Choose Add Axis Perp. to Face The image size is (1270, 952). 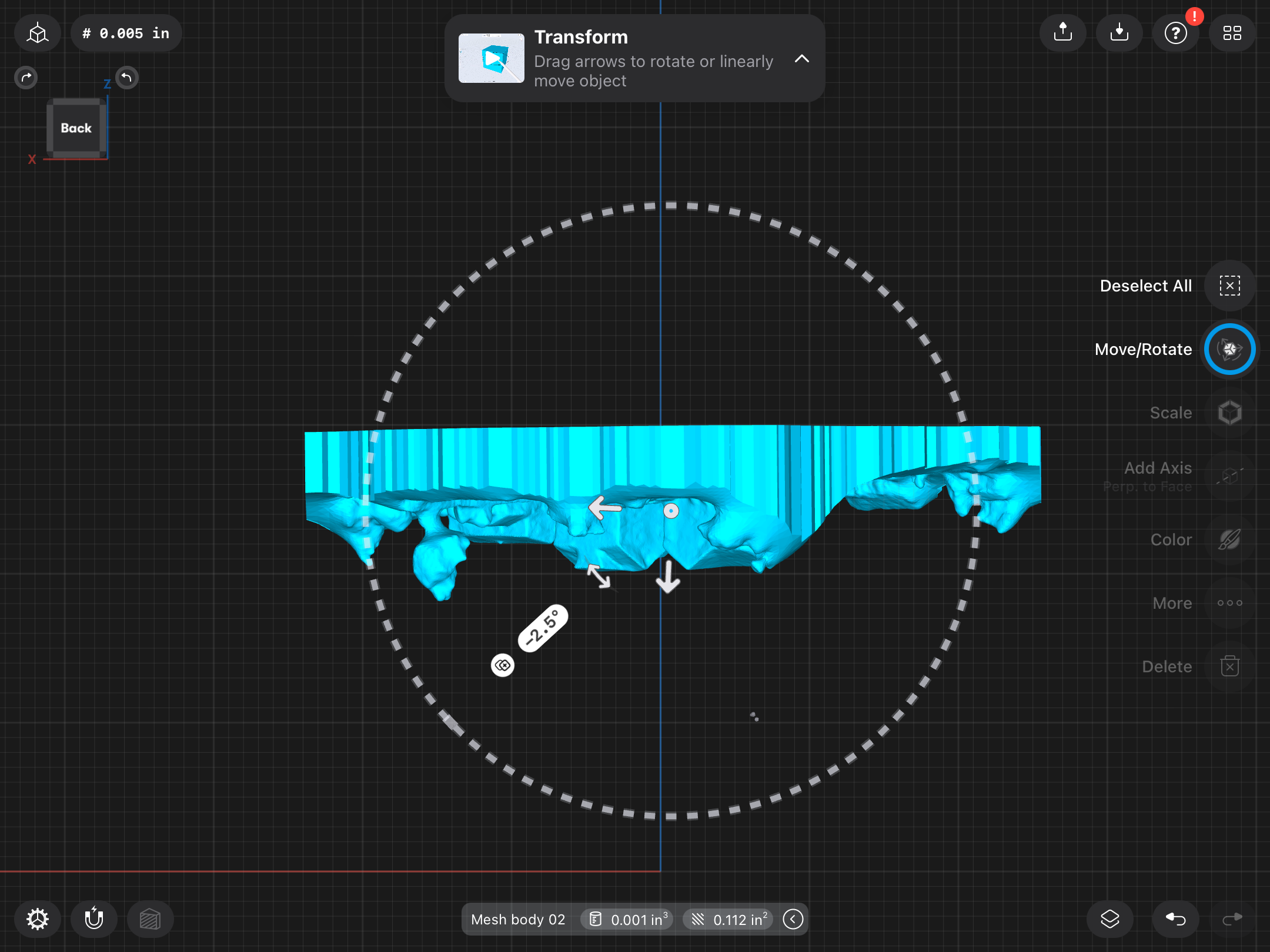1229,476
